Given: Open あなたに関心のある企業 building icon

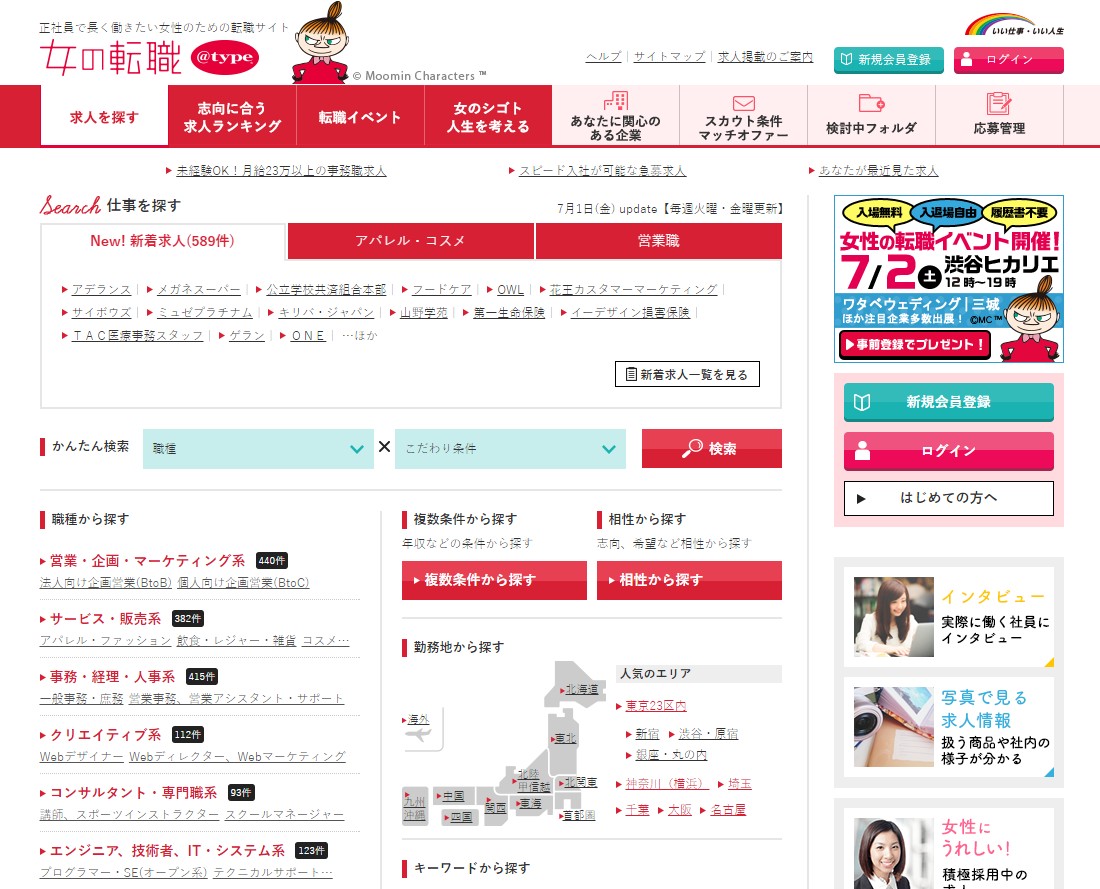Looking at the screenshot, I should click(x=616, y=101).
